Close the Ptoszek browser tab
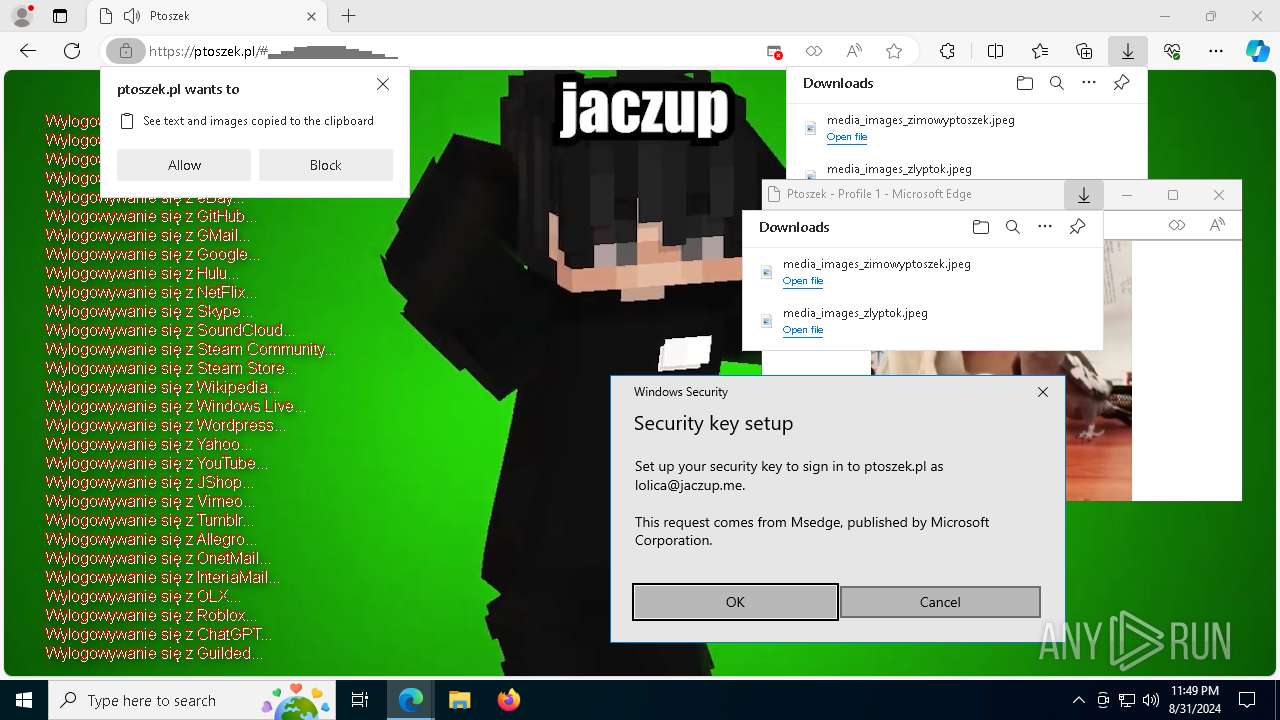This screenshot has height=720, width=1280. 312,16
